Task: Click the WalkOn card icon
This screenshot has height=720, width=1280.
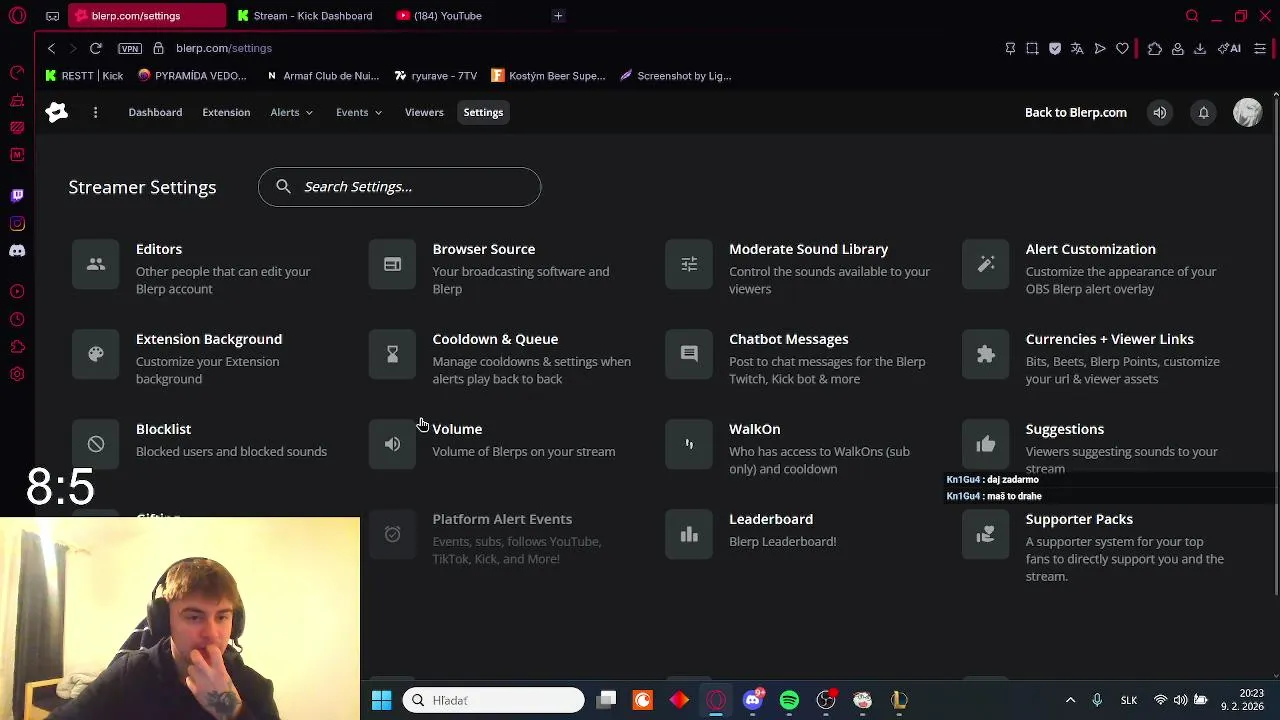Action: point(689,444)
